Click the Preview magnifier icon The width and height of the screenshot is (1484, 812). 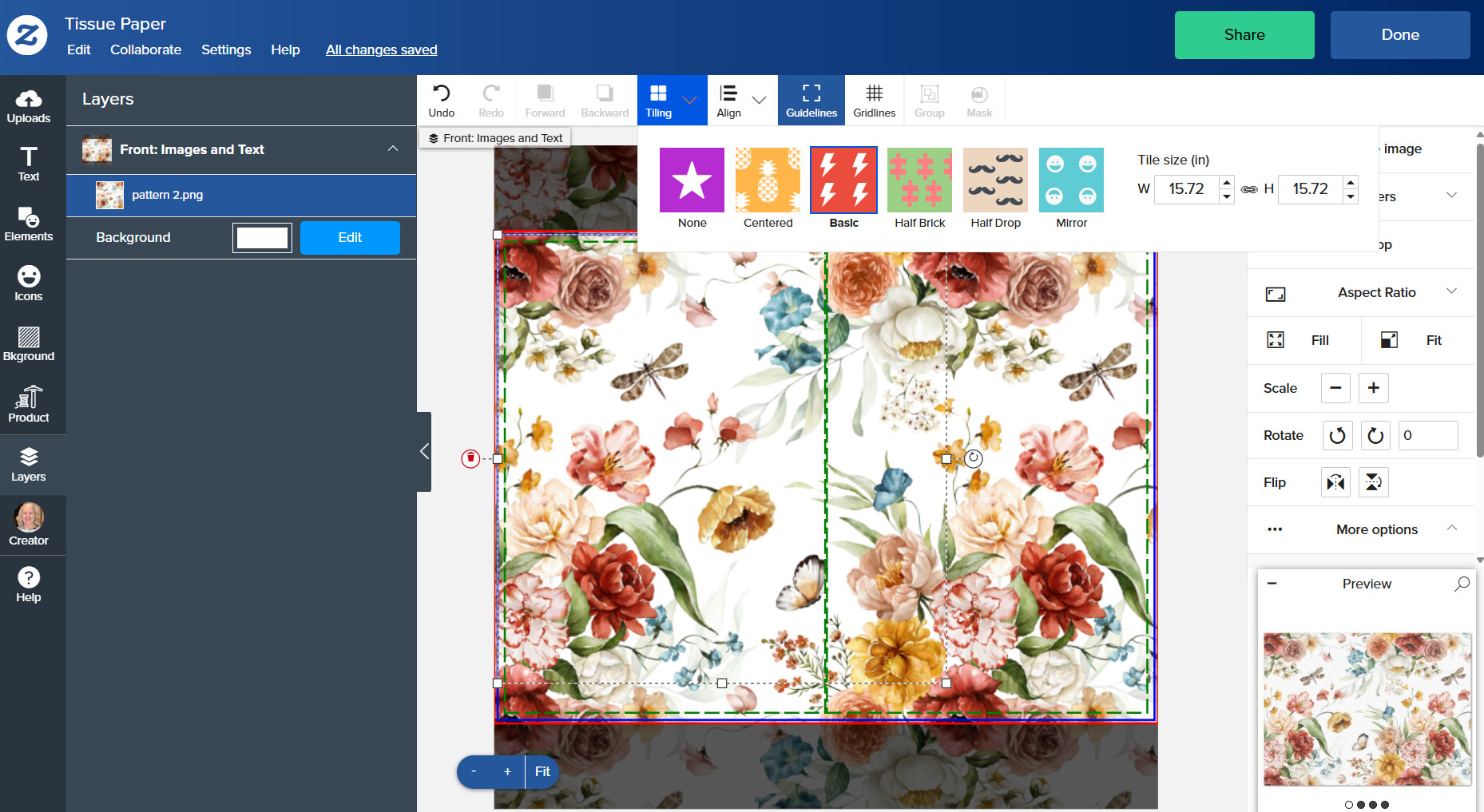[x=1462, y=584]
